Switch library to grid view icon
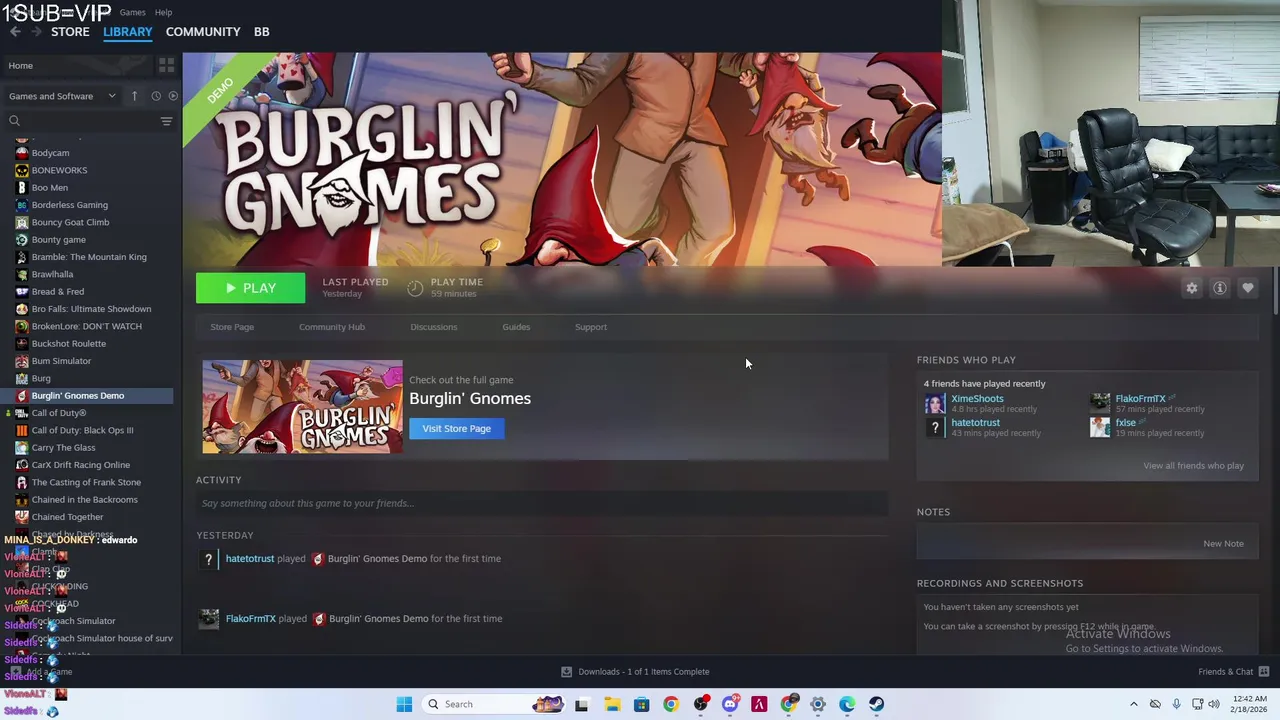This screenshot has width=1280, height=720. coord(166,65)
